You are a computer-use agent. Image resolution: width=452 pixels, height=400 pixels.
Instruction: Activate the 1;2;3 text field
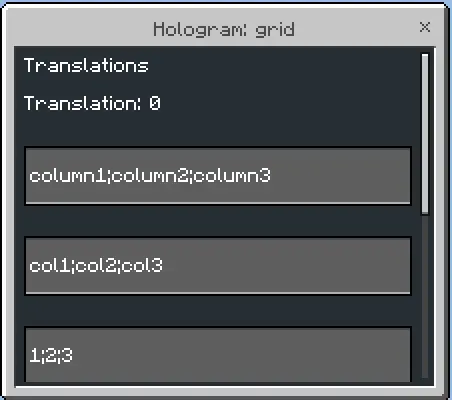click(x=218, y=355)
